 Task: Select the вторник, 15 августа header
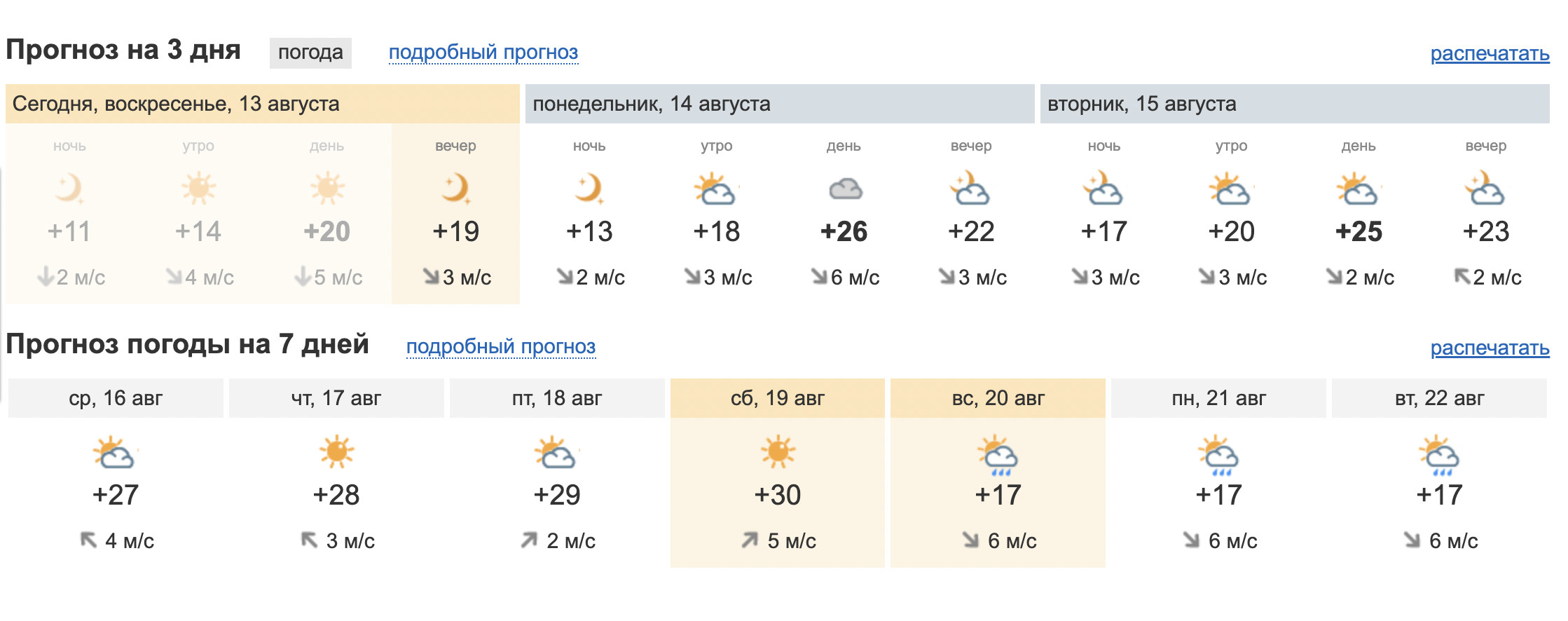pos(1295,104)
